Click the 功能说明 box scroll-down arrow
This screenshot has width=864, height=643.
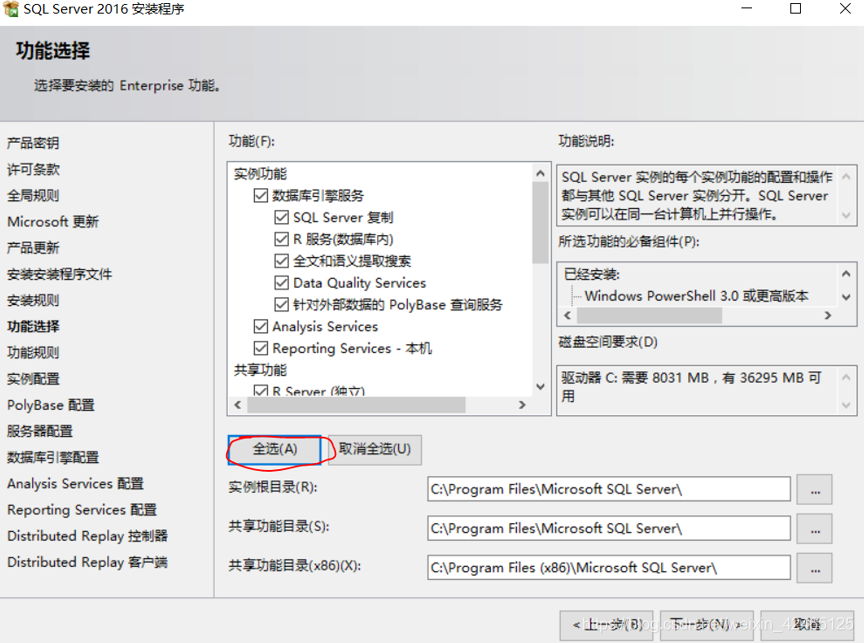[x=846, y=215]
